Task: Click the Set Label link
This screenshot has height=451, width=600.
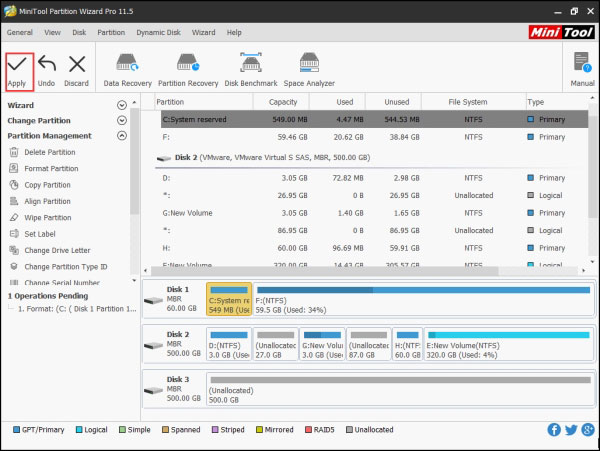Action: [x=40, y=234]
